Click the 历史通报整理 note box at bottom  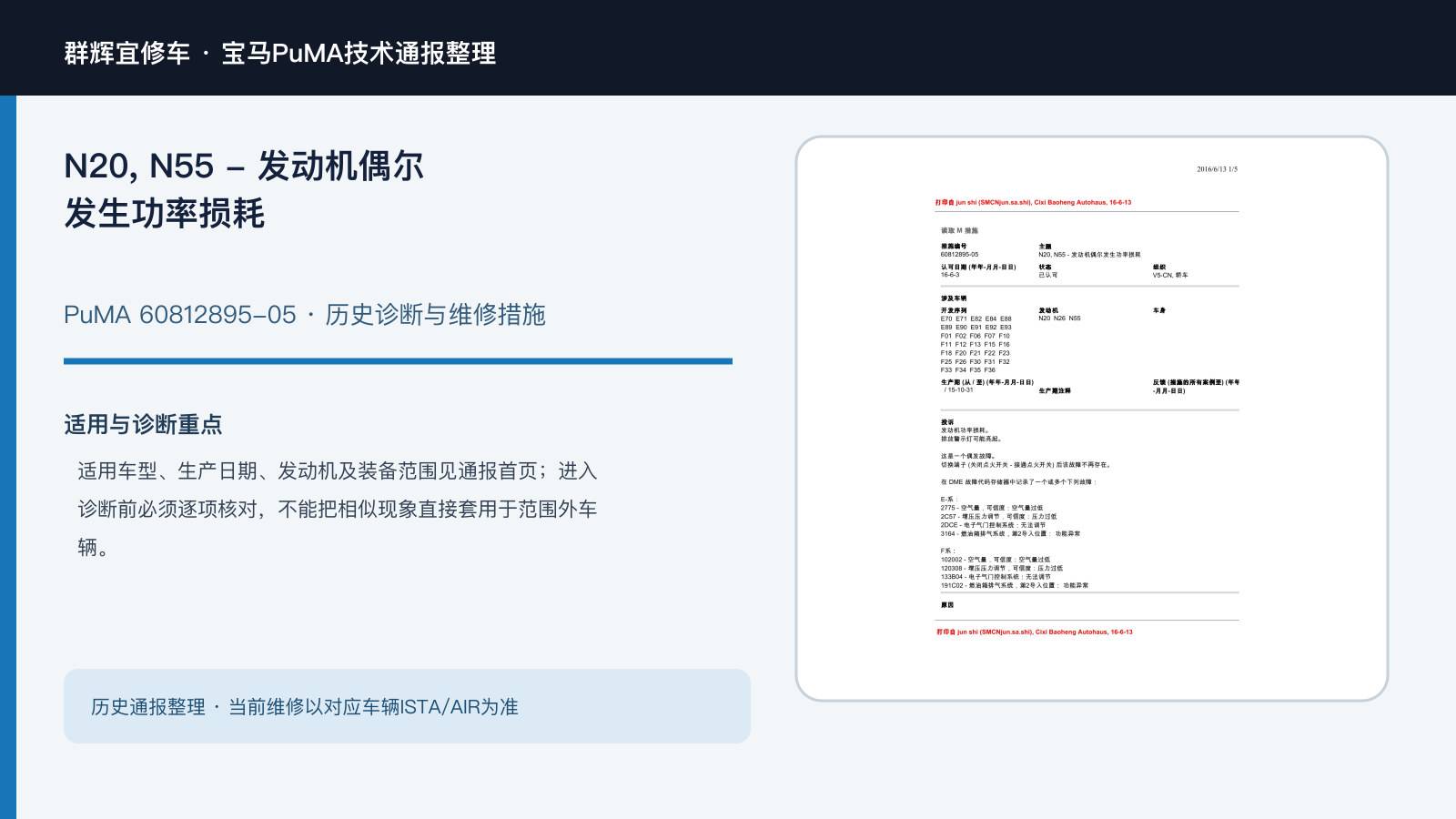point(407,706)
